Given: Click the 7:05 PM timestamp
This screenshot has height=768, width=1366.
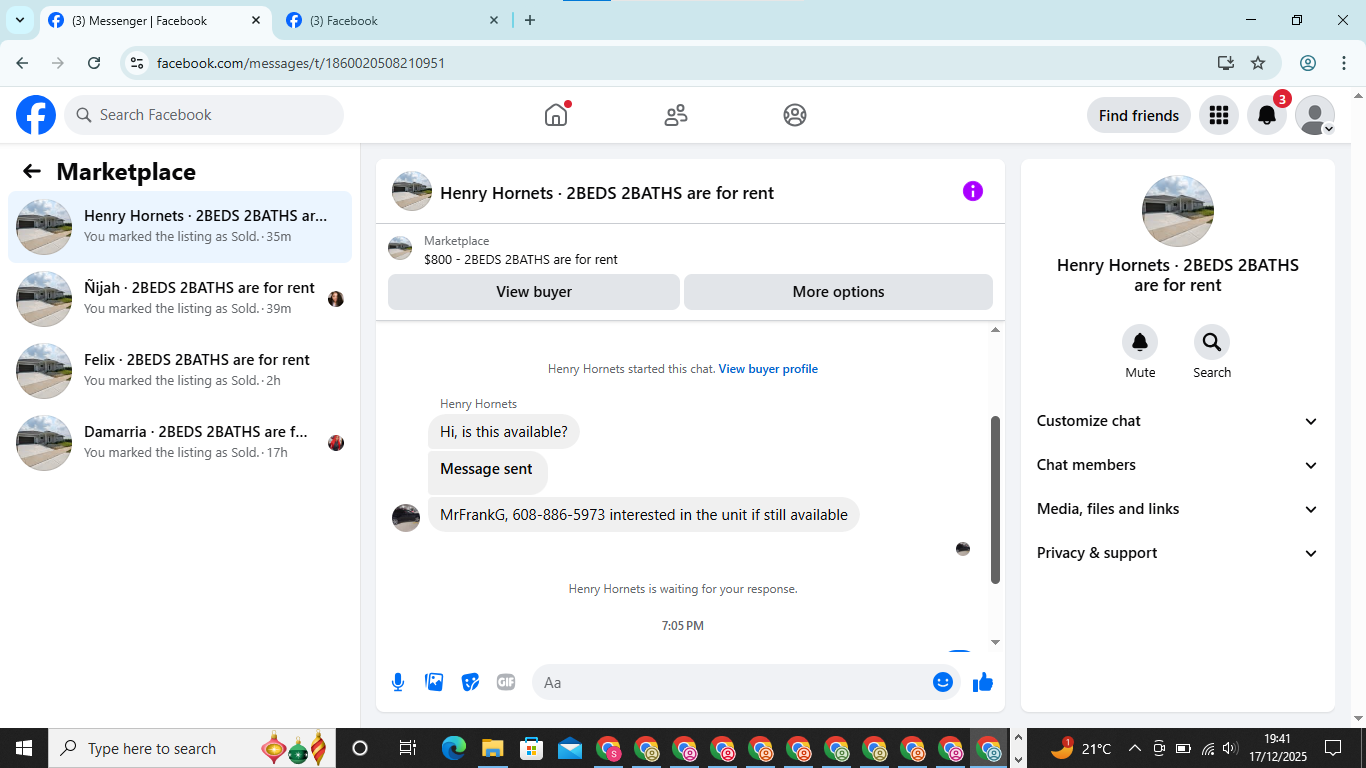Looking at the screenshot, I should (683, 626).
